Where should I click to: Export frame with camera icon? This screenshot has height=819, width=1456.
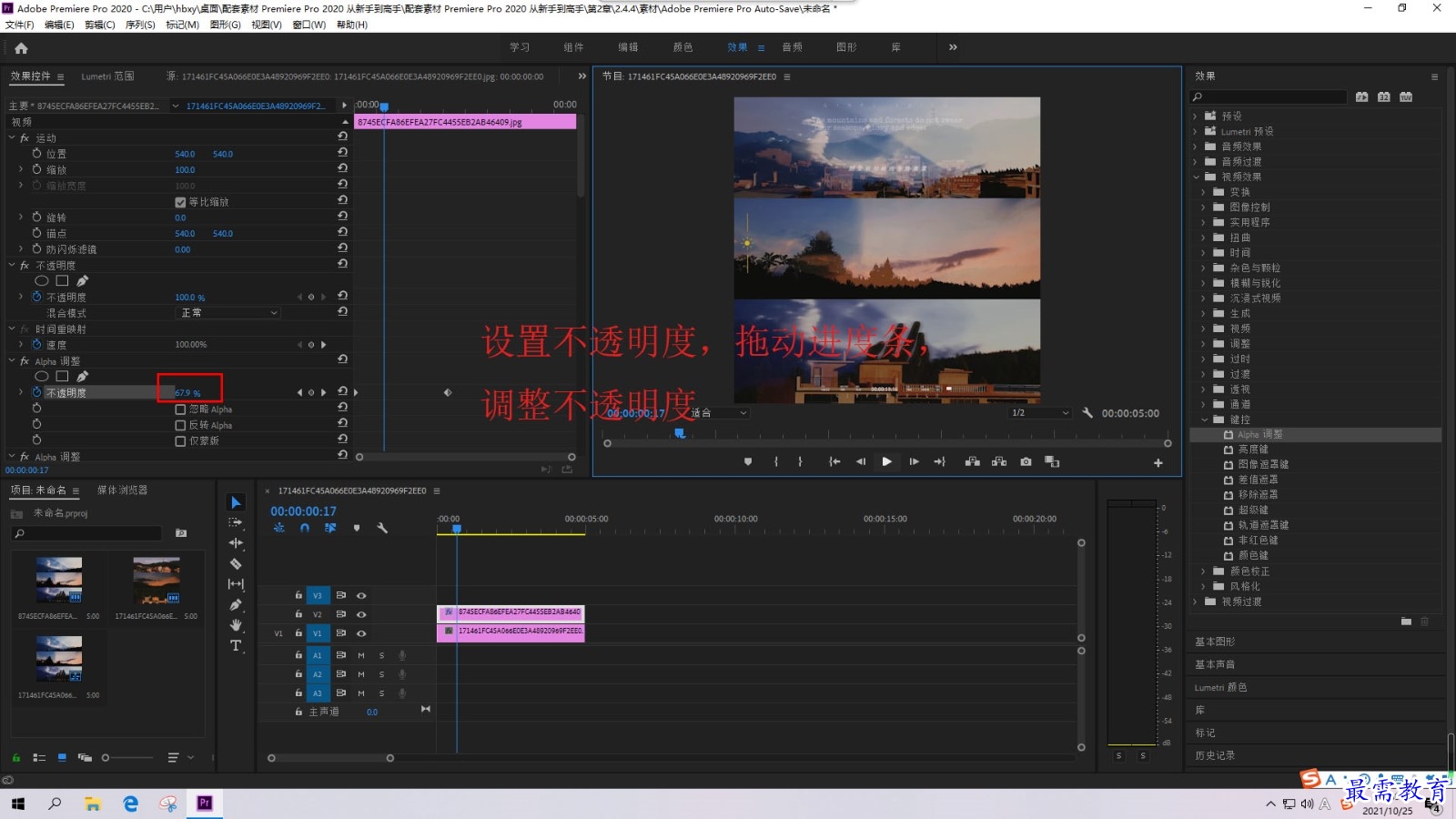tap(1026, 461)
